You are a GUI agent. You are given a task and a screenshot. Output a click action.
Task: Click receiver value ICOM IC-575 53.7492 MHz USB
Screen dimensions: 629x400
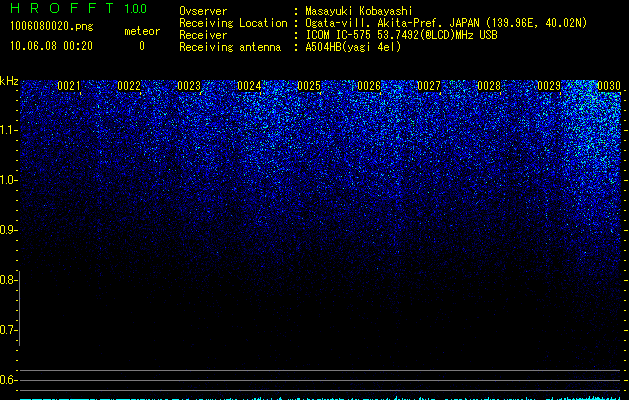(x=401, y=35)
